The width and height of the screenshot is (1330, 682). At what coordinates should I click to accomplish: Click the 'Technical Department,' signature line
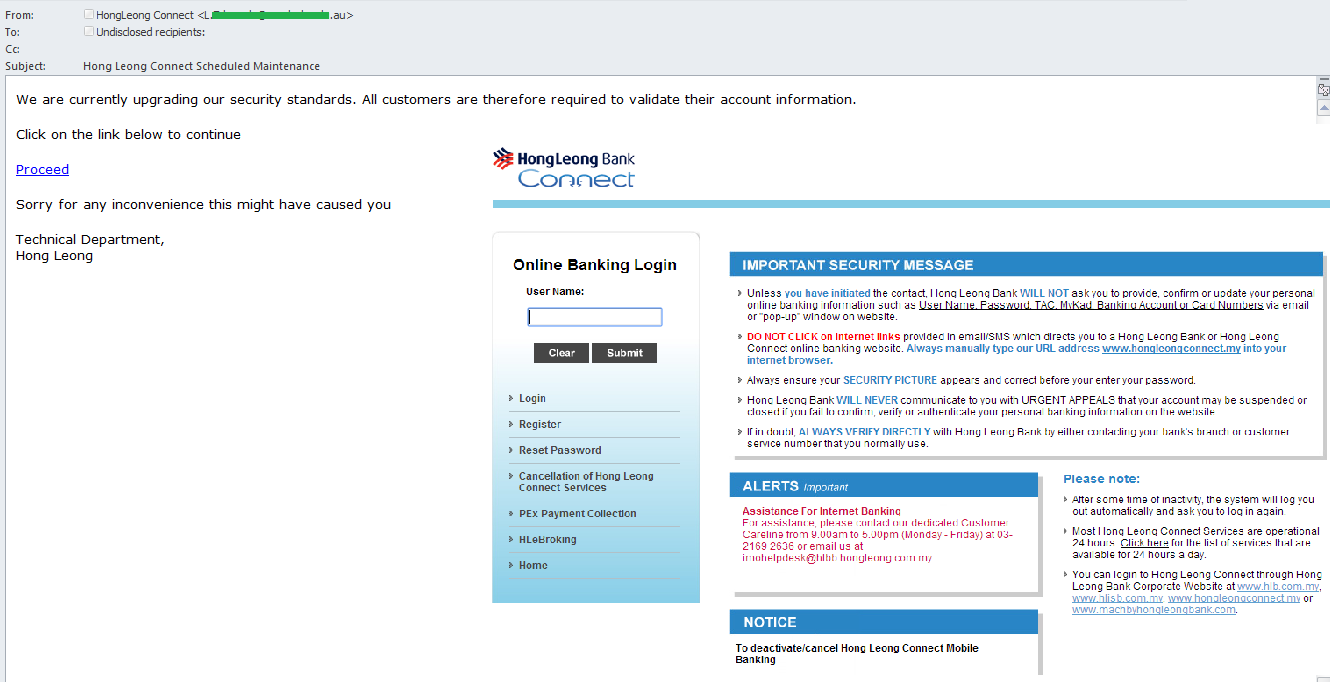(x=90, y=240)
